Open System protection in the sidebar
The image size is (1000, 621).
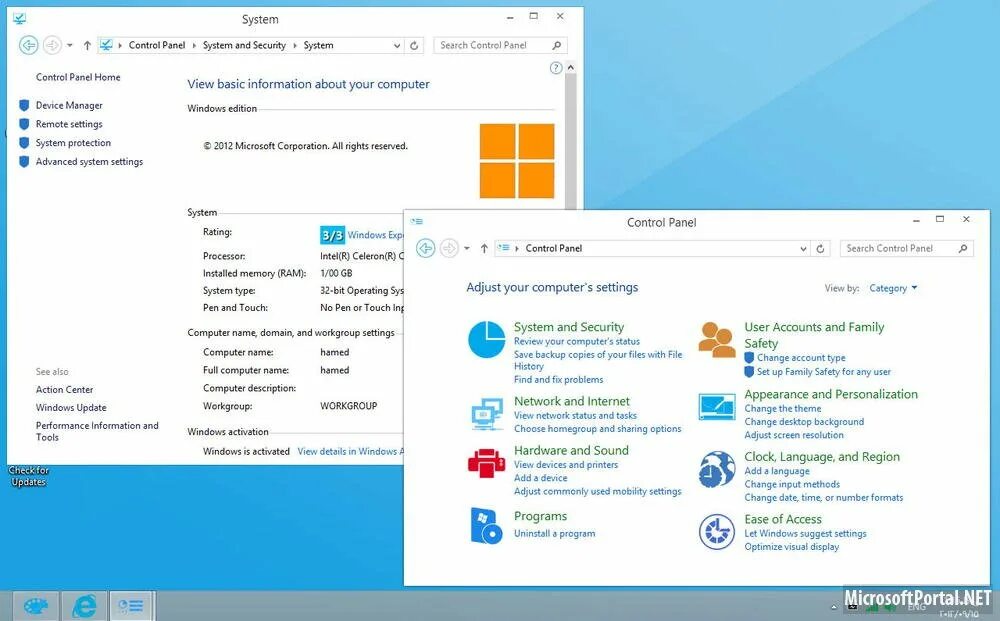coord(73,143)
